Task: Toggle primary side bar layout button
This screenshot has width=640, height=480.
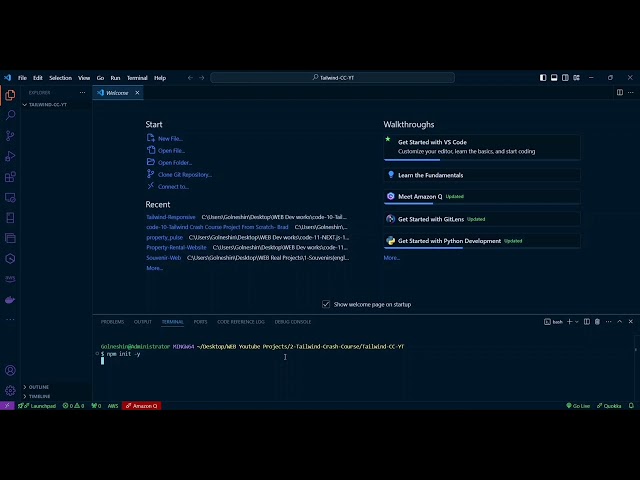Action: [543, 77]
